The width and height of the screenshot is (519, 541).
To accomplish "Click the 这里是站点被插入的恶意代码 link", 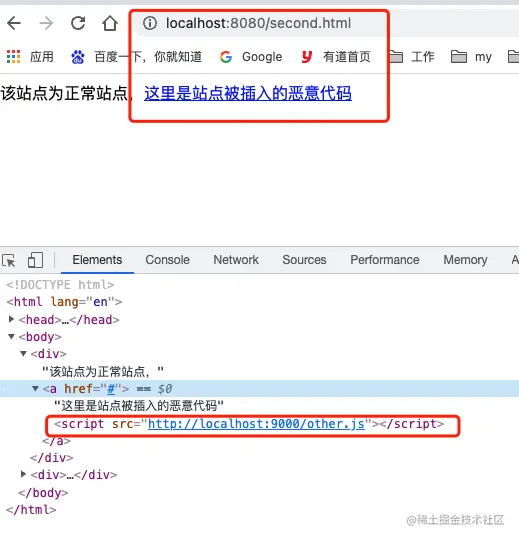I will [248, 93].
